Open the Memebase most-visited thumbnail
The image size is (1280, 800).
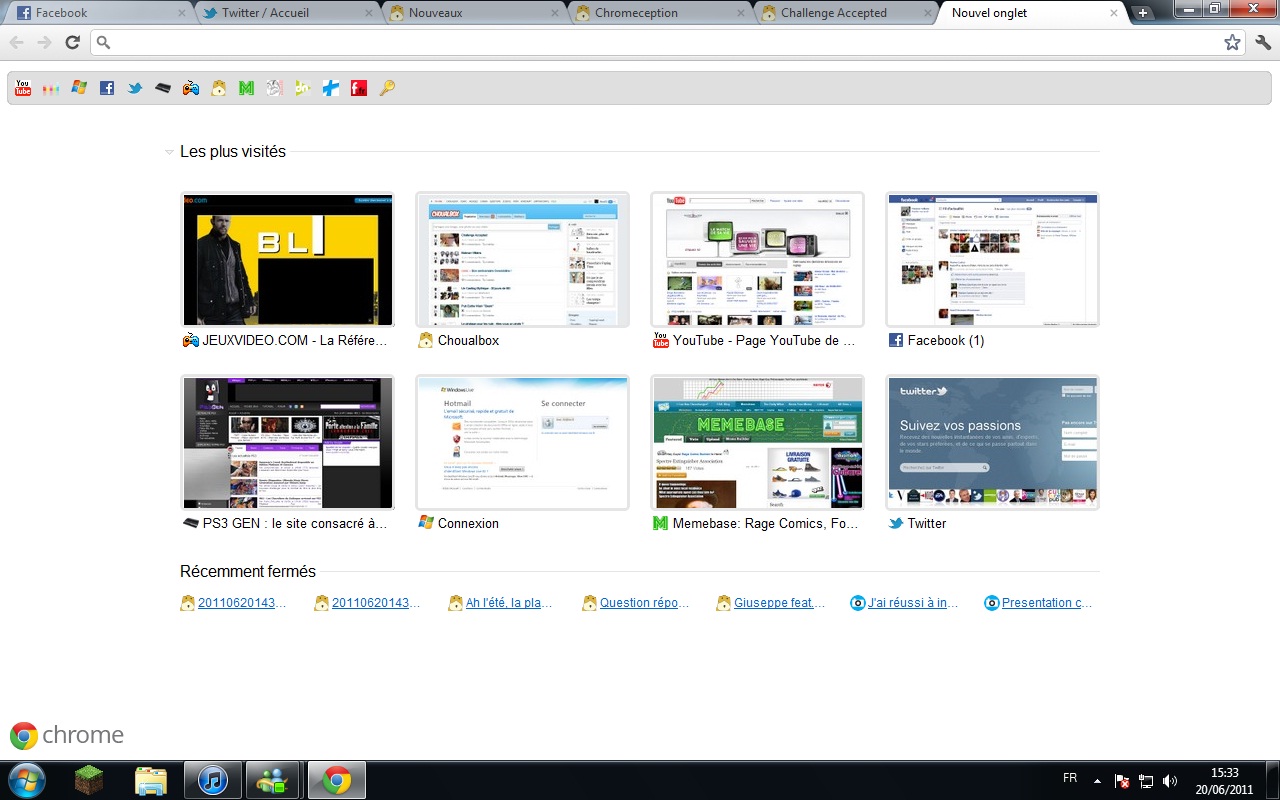pos(757,443)
